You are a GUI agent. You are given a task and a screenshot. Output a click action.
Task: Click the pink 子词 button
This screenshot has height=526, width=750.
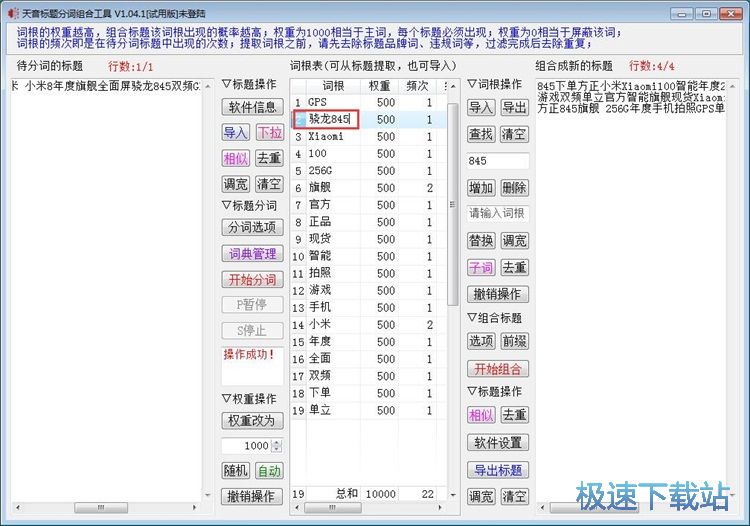(x=481, y=267)
